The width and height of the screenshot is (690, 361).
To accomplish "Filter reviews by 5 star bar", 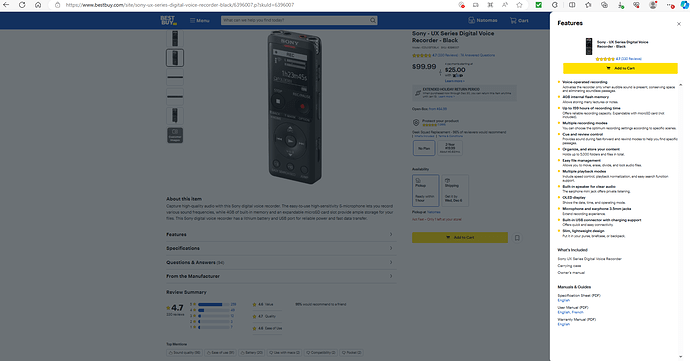I will point(213,304).
